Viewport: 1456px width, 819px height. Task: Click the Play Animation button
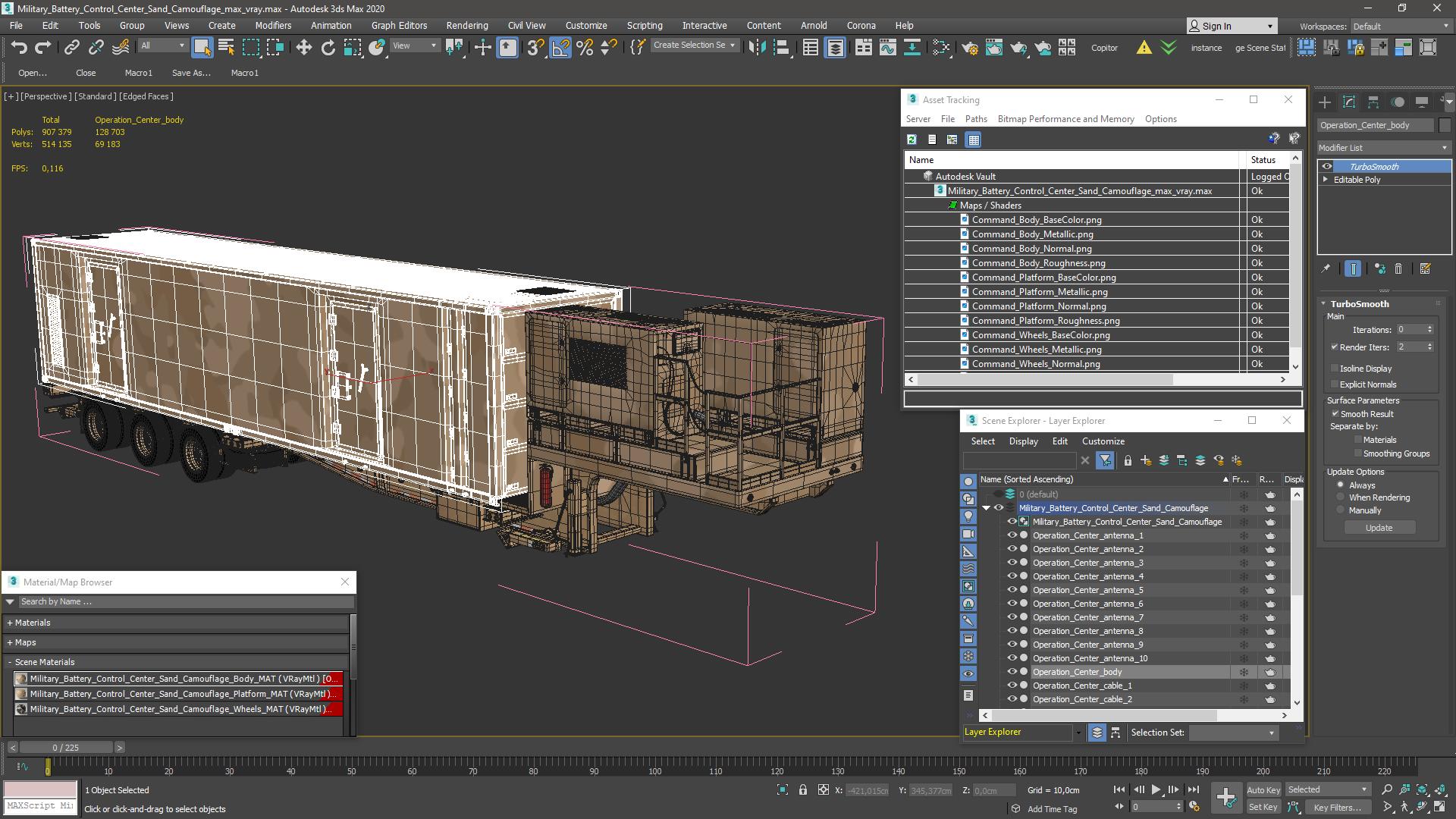[1156, 789]
